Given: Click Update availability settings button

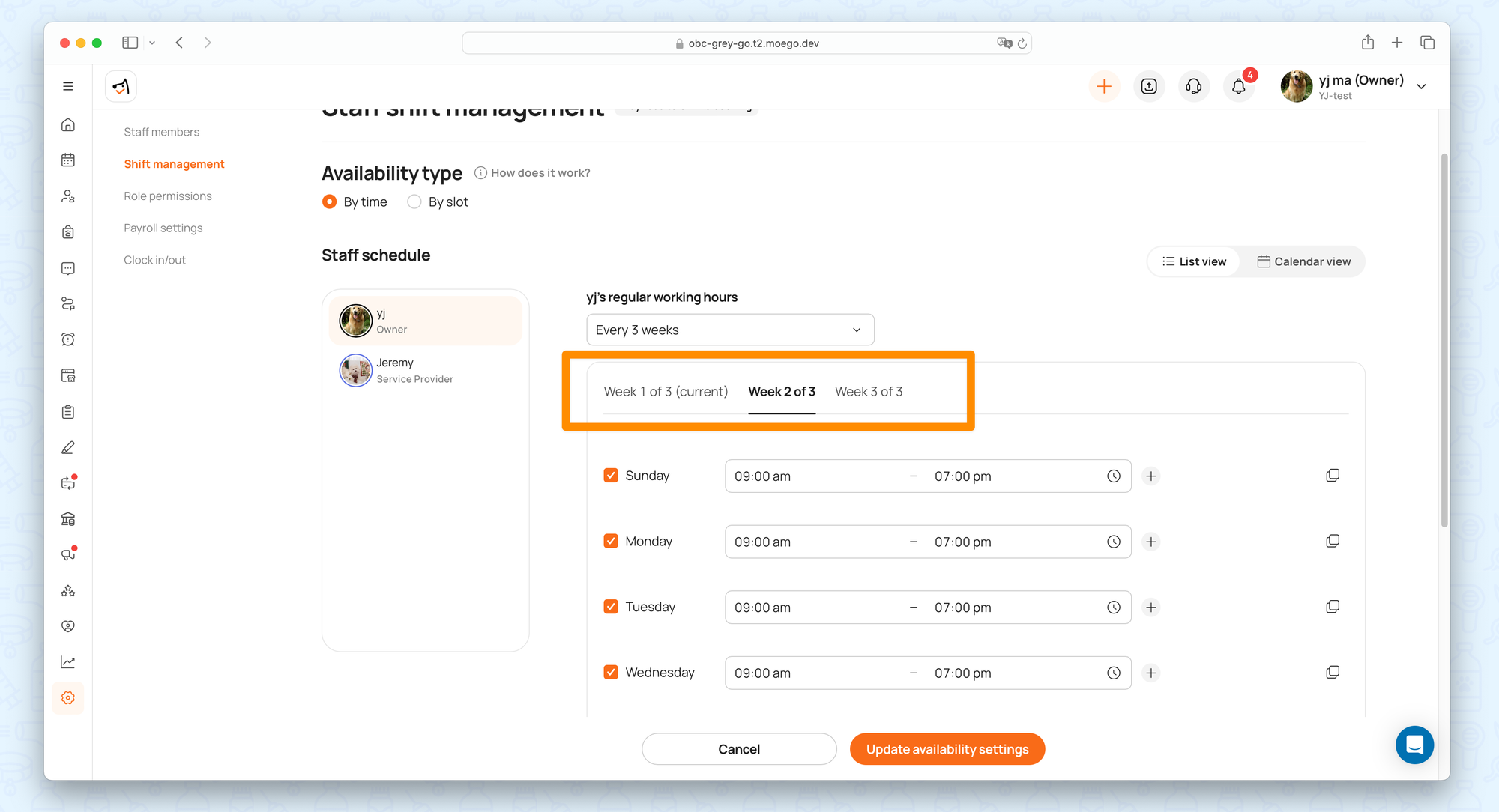Looking at the screenshot, I should pos(947,749).
